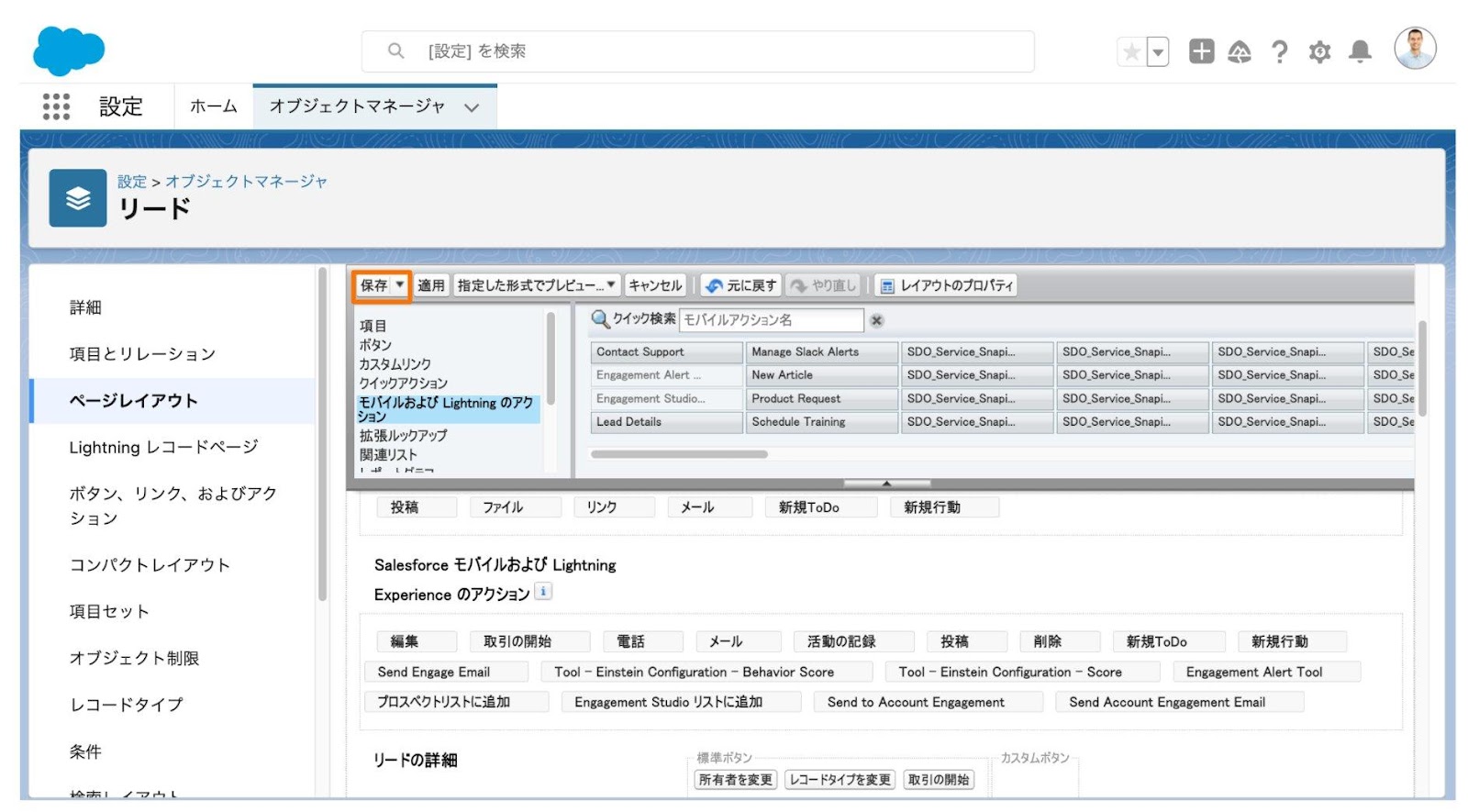
Task: Open the favorites list dropdown arrow
Action: pyautogui.click(x=1158, y=52)
